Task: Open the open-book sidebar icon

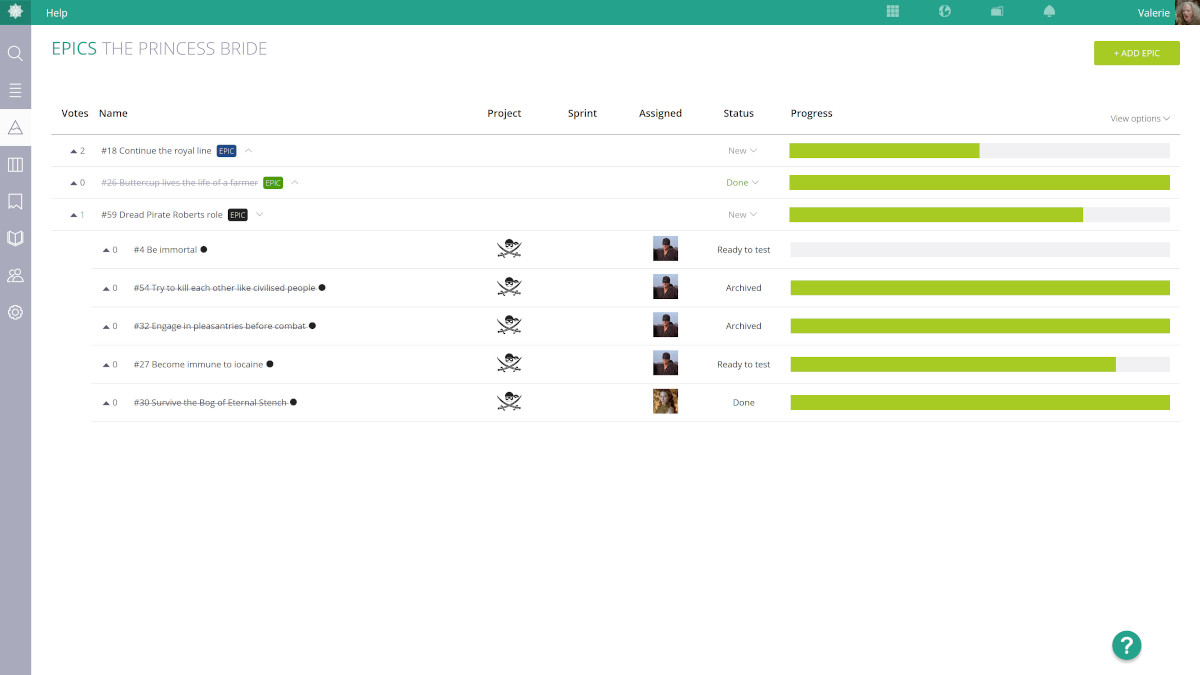Action: (x=15, y=238)
